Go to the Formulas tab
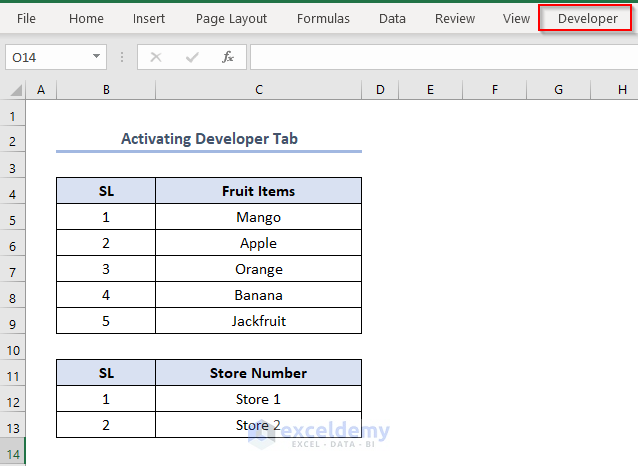The width and height of the screenshot is (638, 466). click(x=323, y=18)
